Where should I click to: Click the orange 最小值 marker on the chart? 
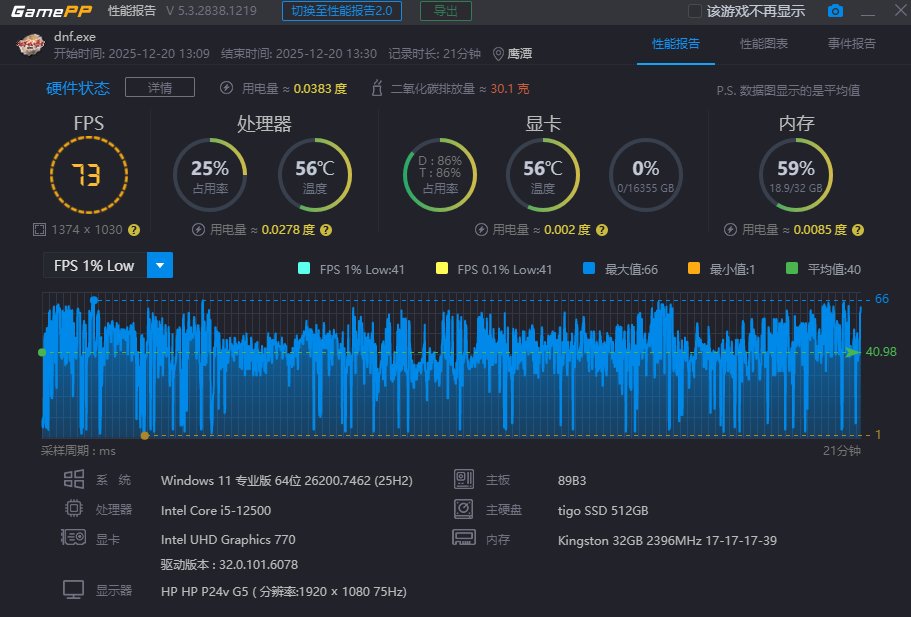pos(145,435)
